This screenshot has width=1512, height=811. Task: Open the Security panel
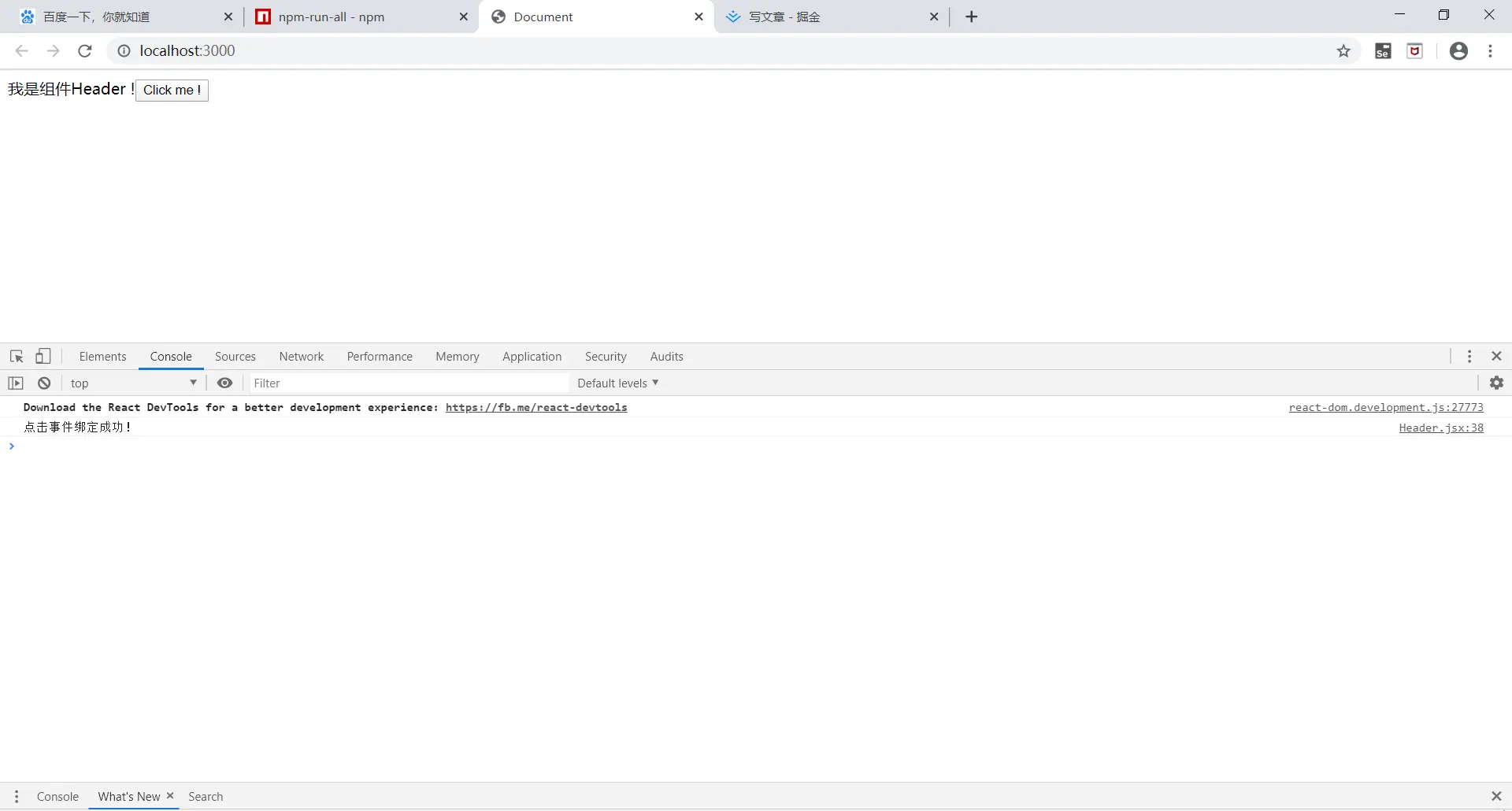[x=606, y=357]
